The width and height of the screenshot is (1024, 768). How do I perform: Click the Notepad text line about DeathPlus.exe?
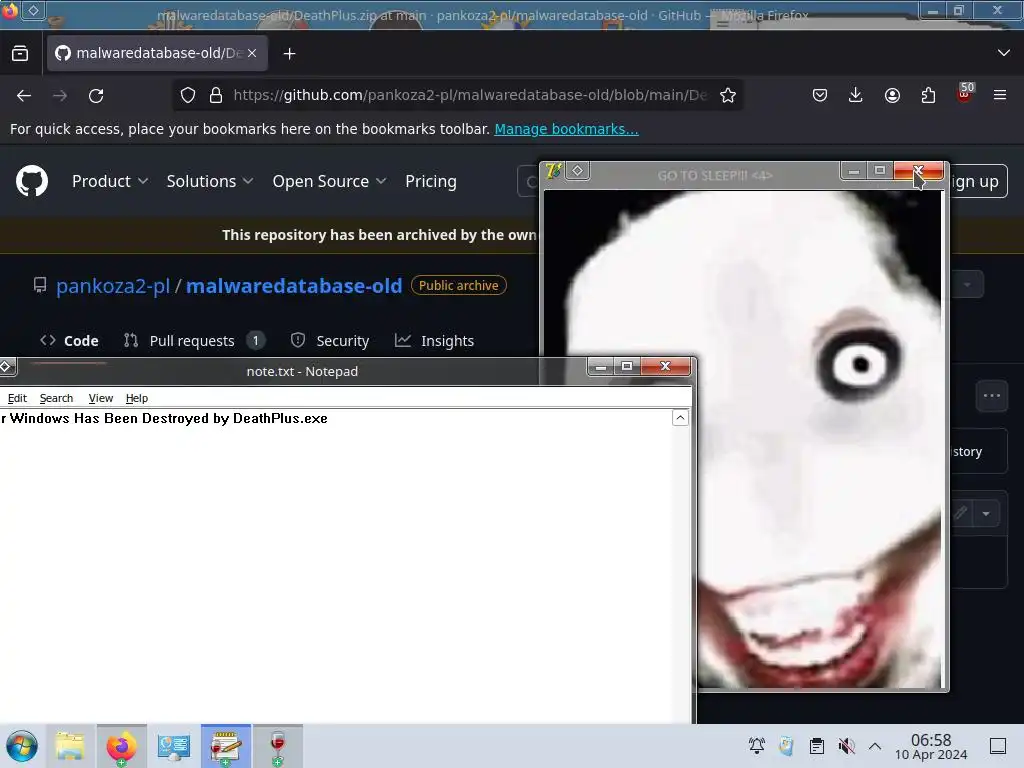[164, 418]
